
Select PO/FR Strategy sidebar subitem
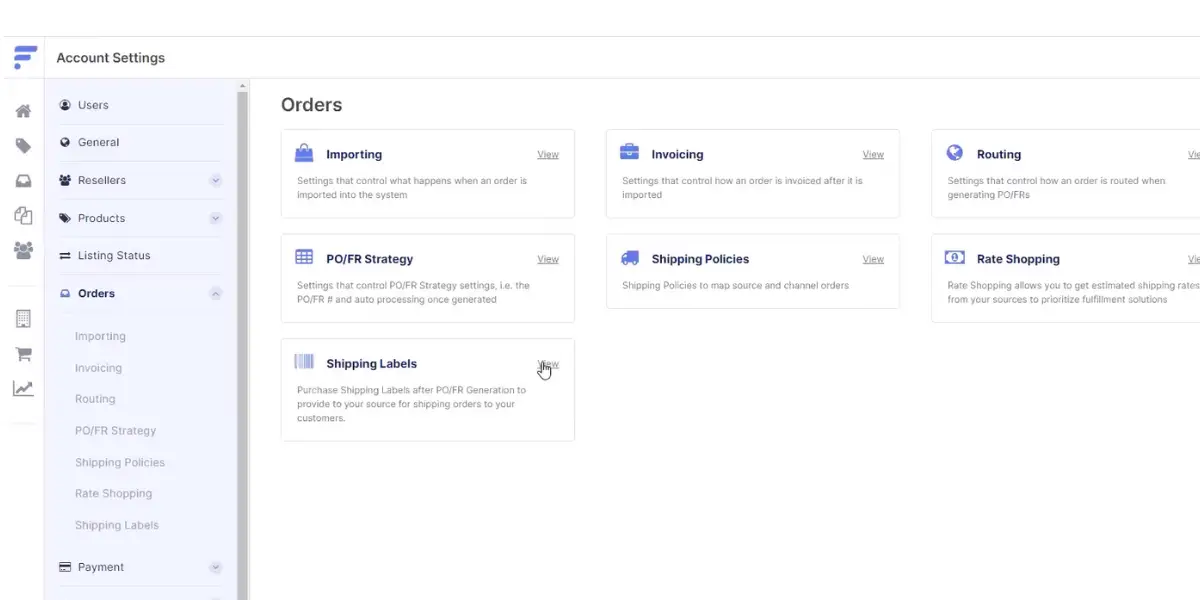[116, 431]
